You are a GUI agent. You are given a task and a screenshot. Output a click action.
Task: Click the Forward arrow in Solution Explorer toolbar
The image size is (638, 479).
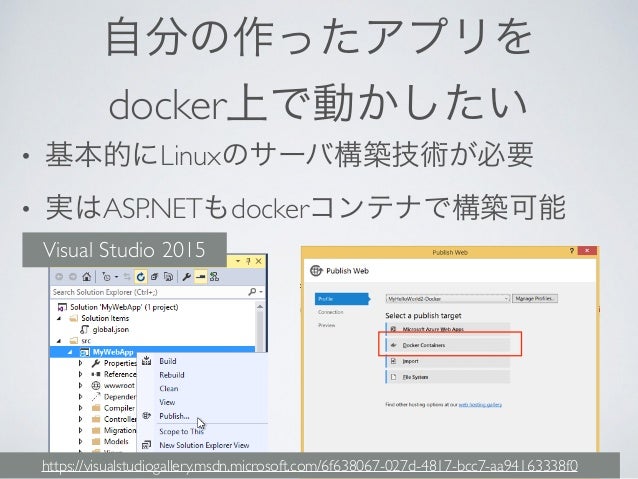click(73, 277)
